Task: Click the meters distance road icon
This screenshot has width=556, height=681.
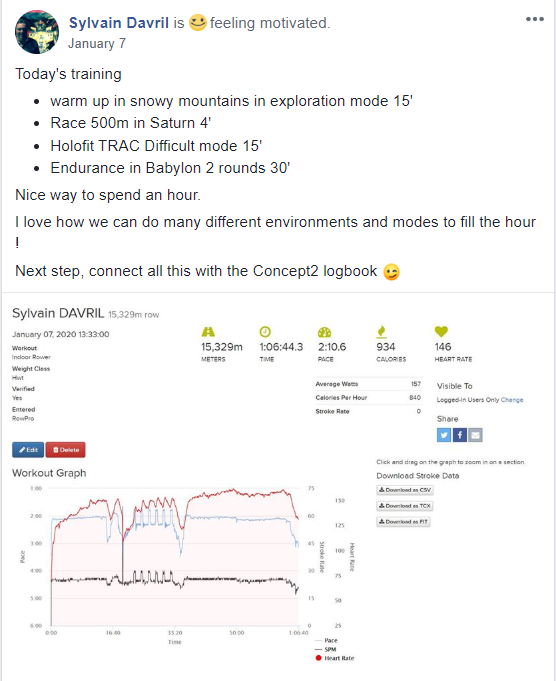Action: tap(208, 332)
